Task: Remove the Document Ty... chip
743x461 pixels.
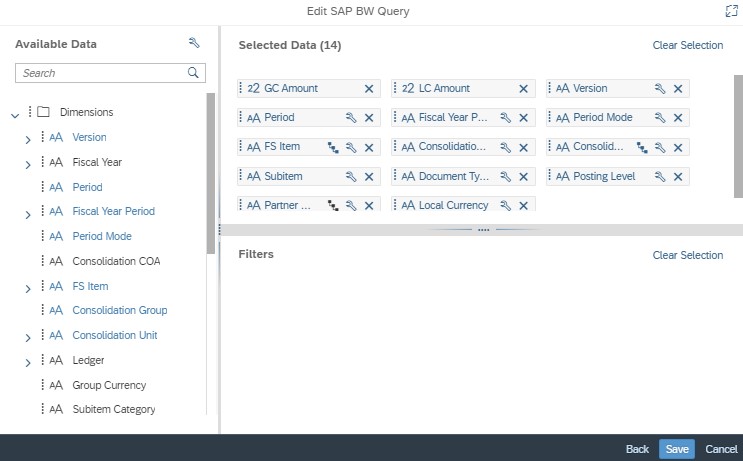Action: coord(523,177)
